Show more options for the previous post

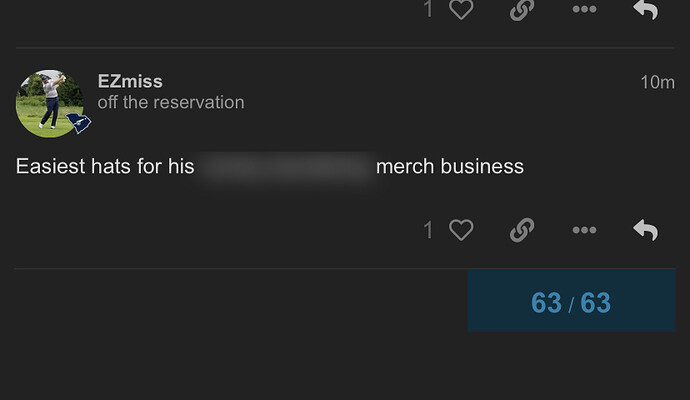[584, 9]
